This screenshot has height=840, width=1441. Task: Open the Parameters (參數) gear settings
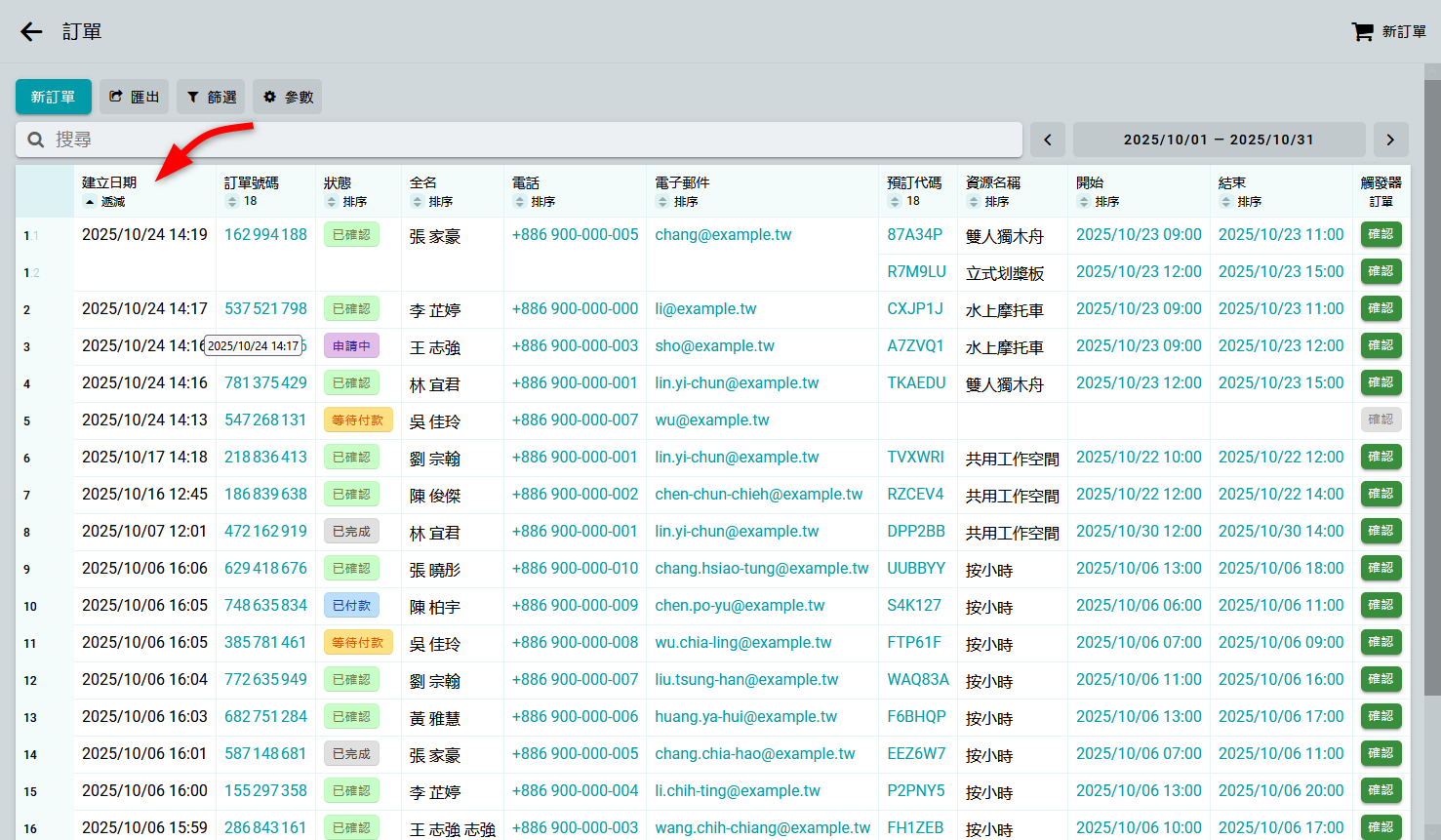tap(288, 97)
